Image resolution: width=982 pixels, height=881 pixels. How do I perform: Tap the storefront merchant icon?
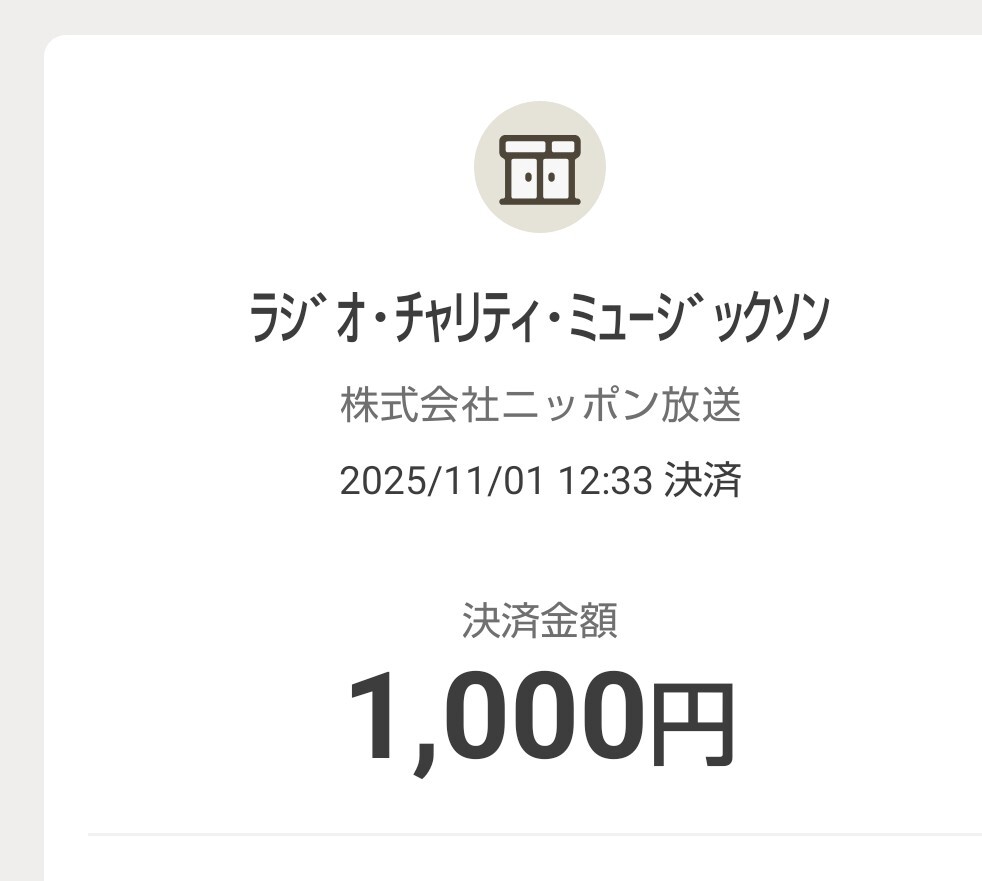click(x=539, y=168)
